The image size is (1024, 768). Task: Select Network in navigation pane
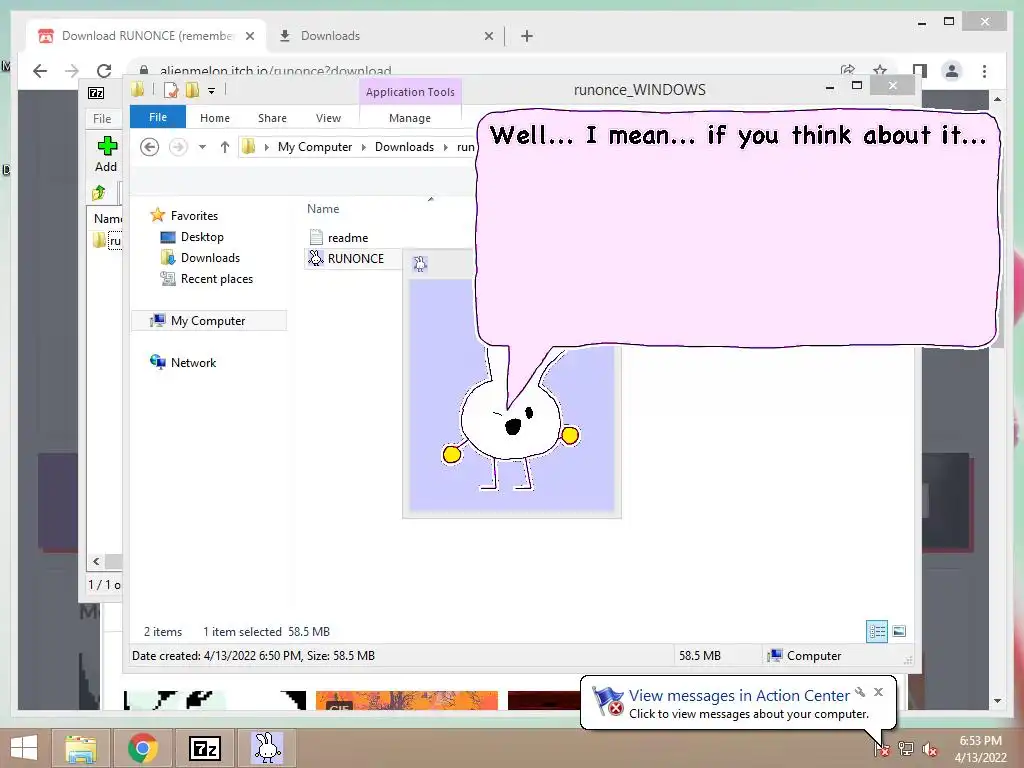point(193,362)
